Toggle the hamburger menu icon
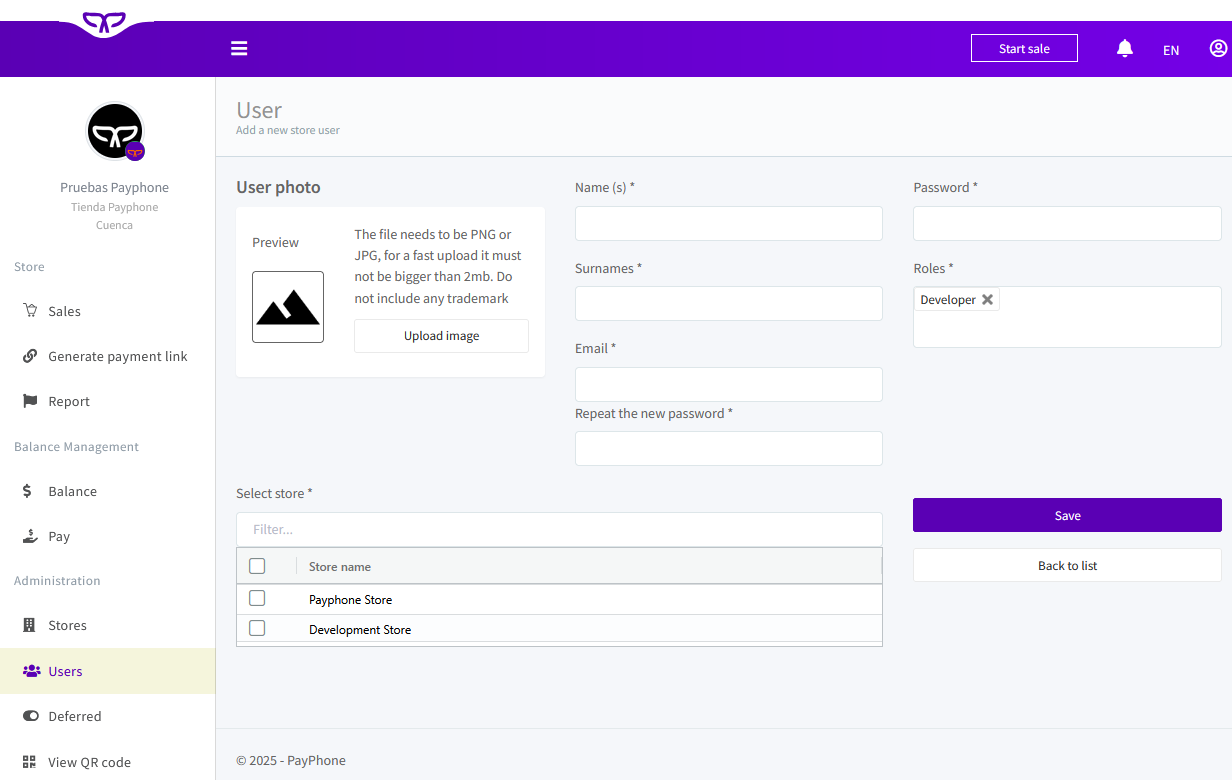The width and height of the screenshot is (1232, 780). coord(238,48)
